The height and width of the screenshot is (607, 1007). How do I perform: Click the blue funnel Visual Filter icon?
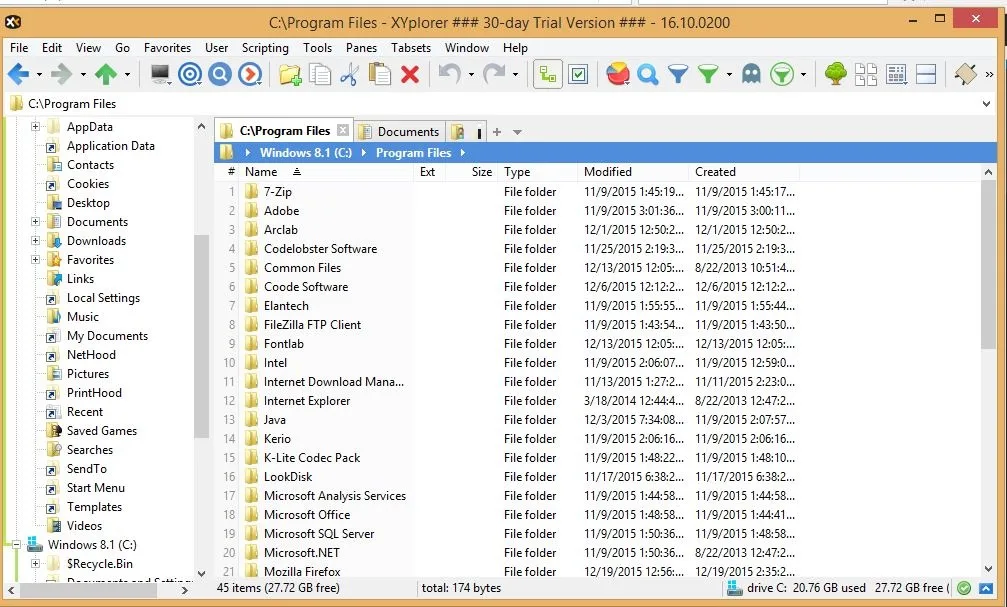(678, 75)
